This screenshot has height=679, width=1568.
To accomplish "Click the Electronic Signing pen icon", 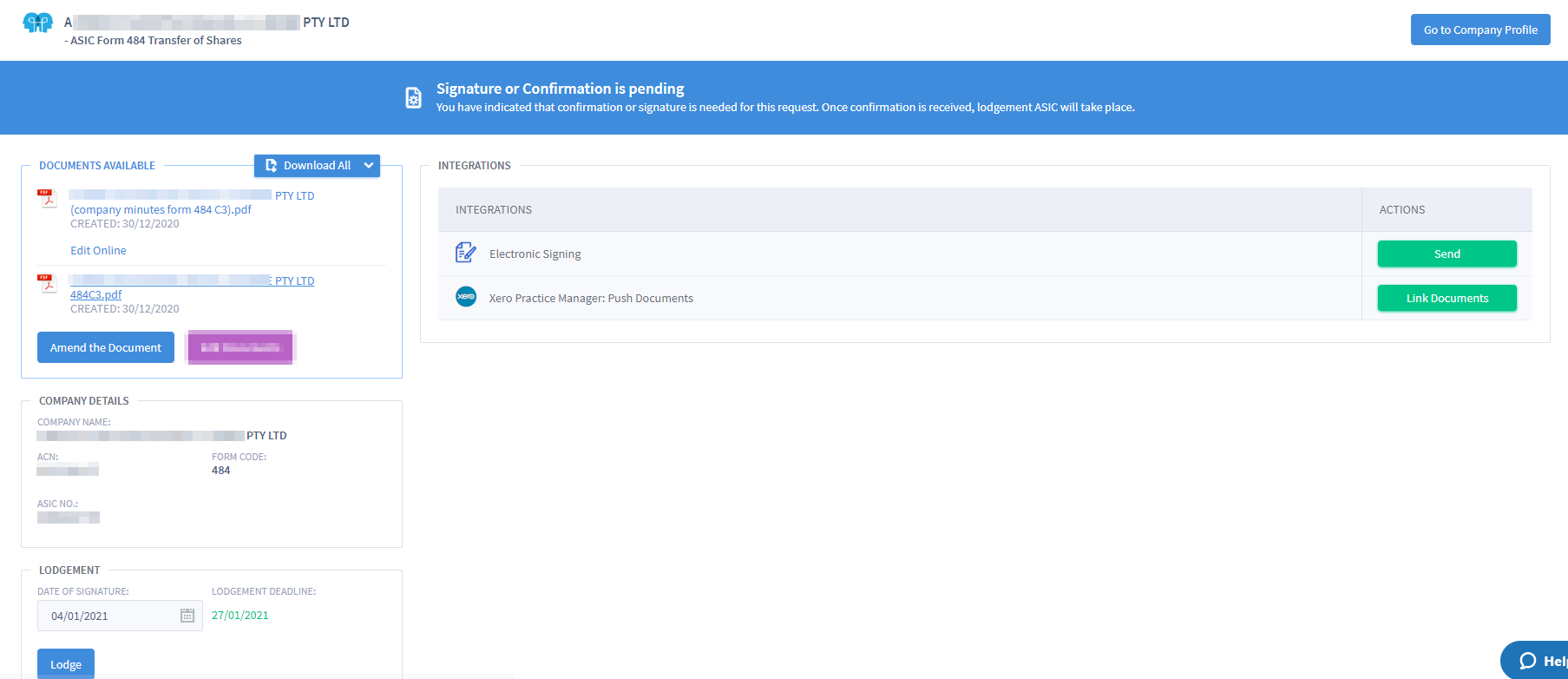I will click(466, 253).
